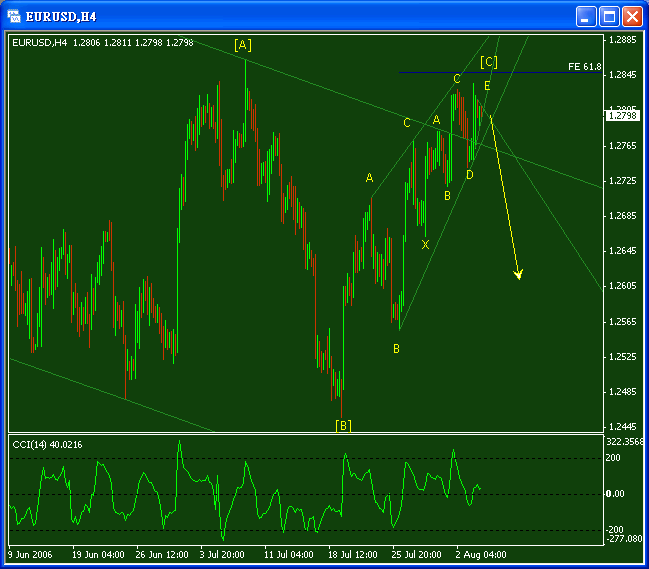Screen dimensions: 649x569
Task: Click the [B] wave label
Action: click(343, 425)
